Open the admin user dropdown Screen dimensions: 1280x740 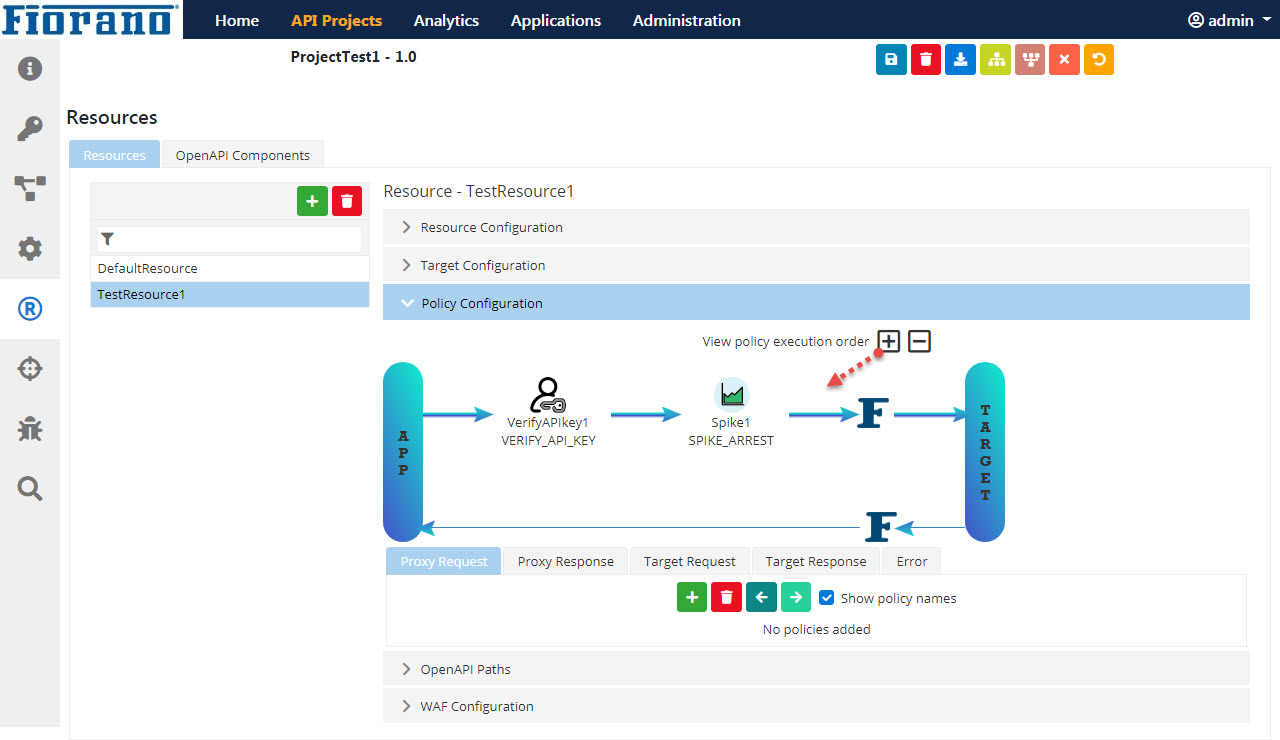[x=1229, y=20]
